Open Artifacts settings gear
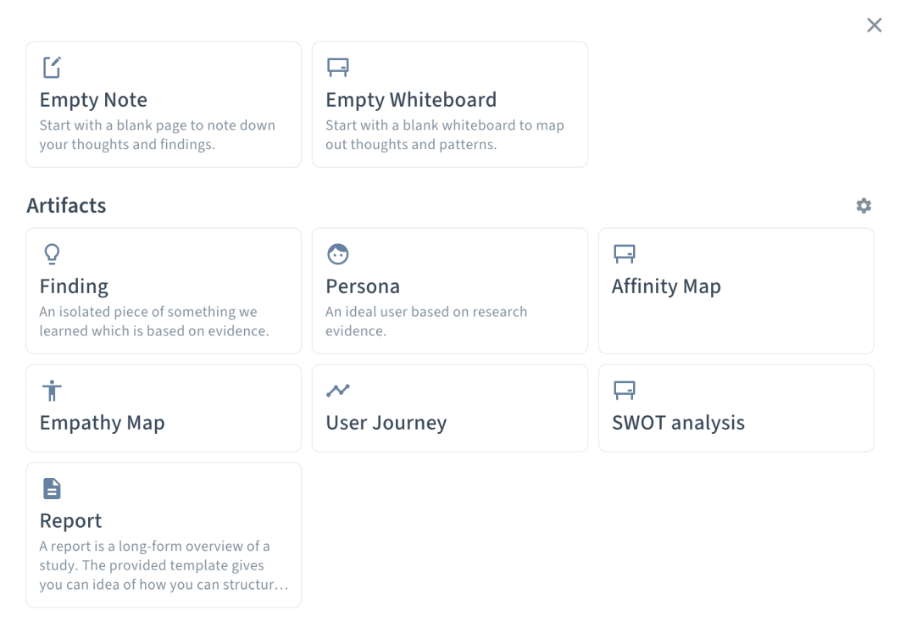This screenshot has height=633, width=900. point(864,206)
